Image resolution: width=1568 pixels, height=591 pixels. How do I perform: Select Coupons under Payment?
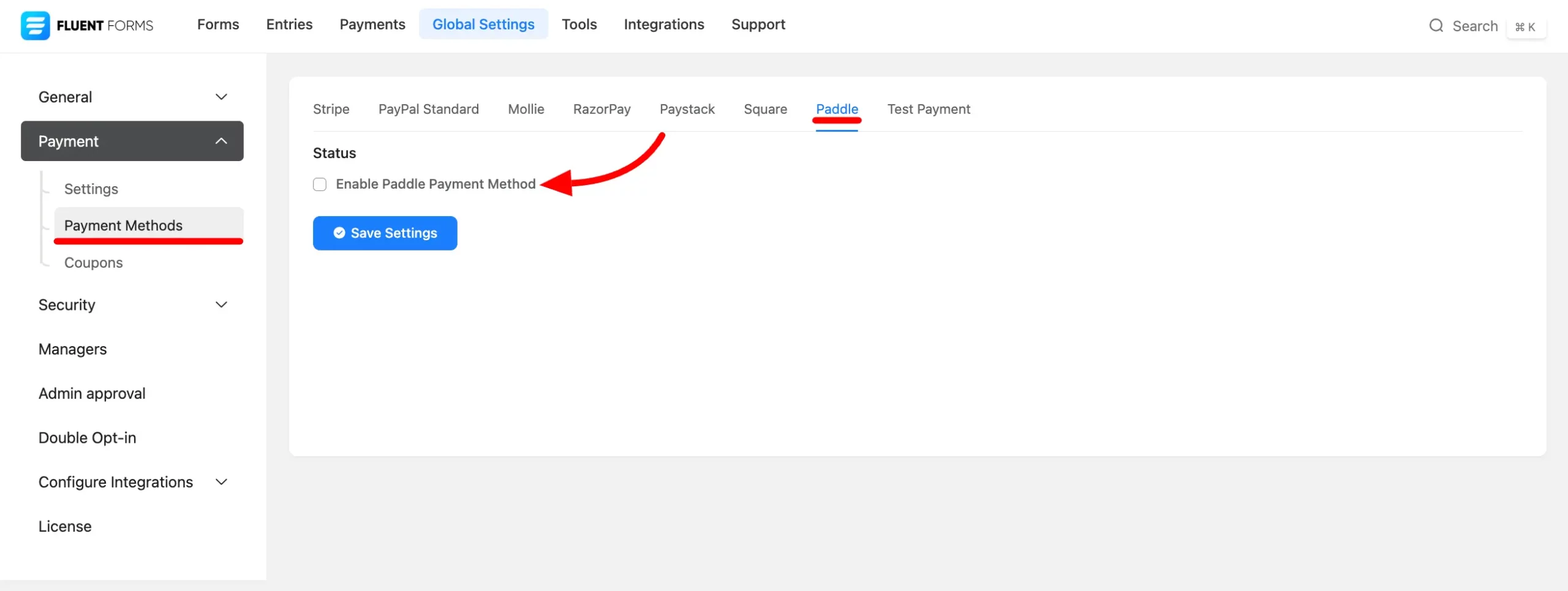point(93,263)
